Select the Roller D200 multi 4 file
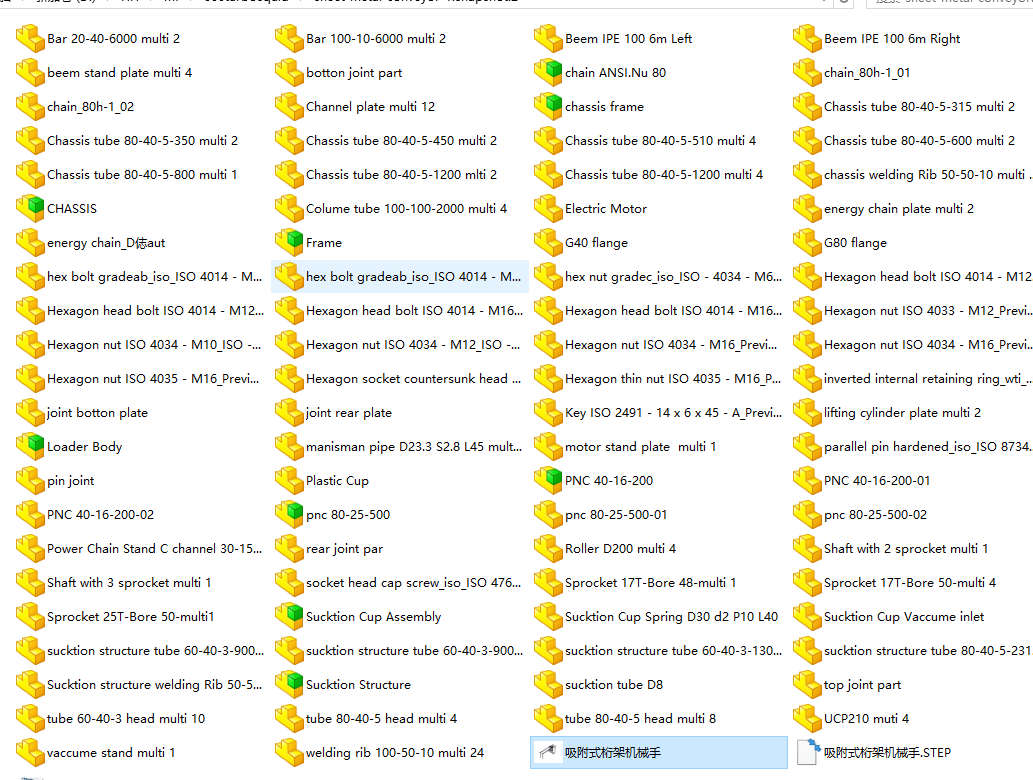Image resolution: width=1033 pixels, height=780 pixels. click(620, 549)
